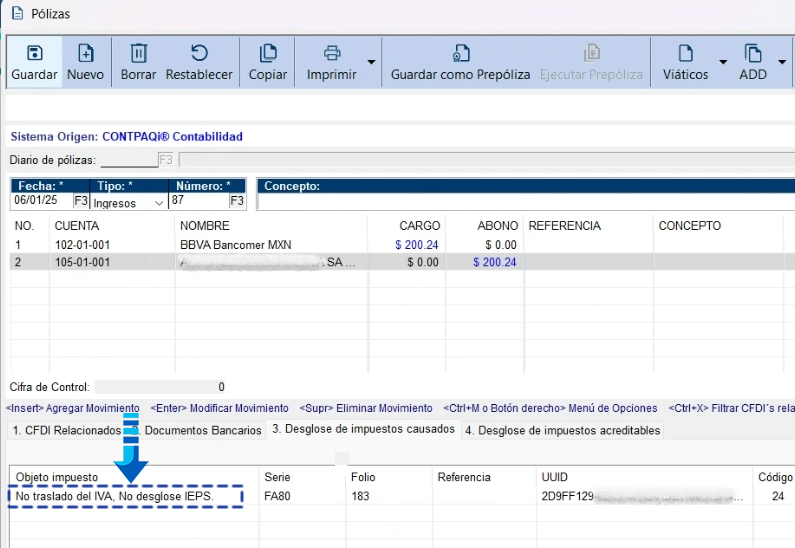Open the Tipo Ingresos combo box

(129, 202)
